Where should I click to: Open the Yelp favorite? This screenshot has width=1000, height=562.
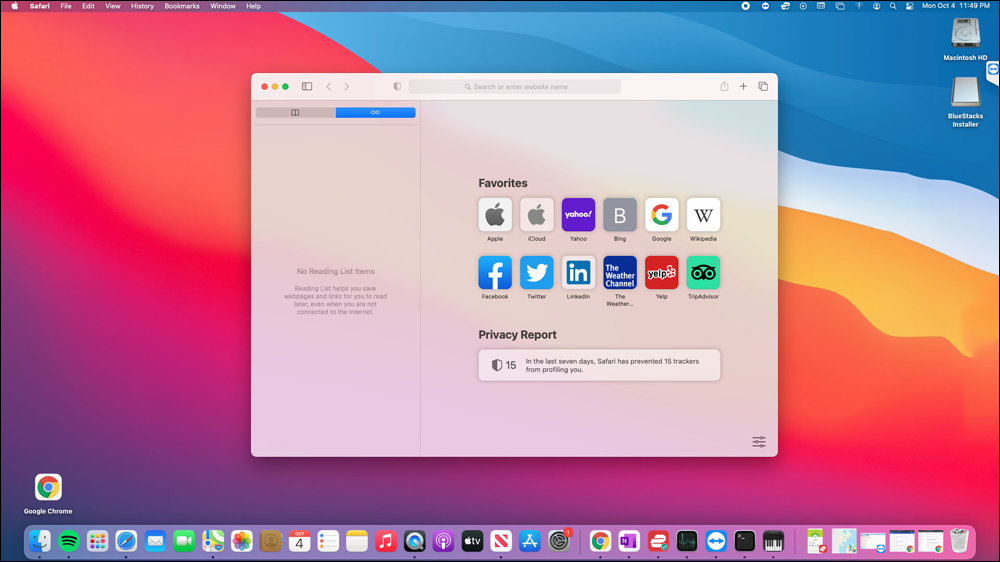tap(661, 272)
